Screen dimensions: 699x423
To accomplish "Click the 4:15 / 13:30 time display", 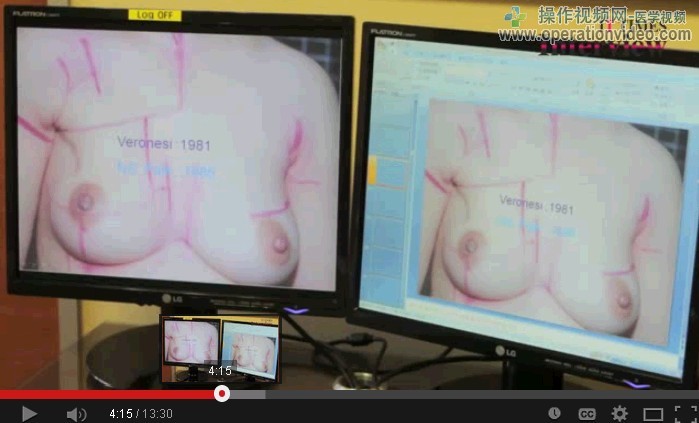I will click(x=141, y=414).
